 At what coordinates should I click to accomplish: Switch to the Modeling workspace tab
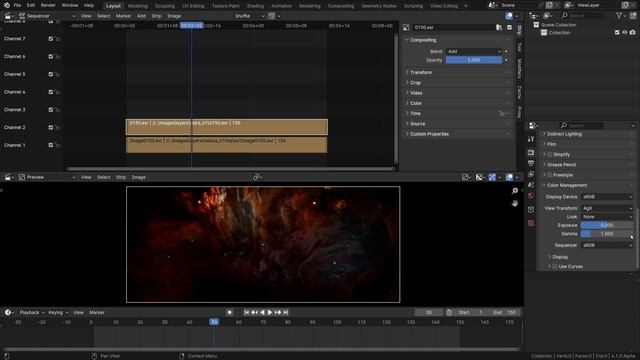click(x=138, y=6)
